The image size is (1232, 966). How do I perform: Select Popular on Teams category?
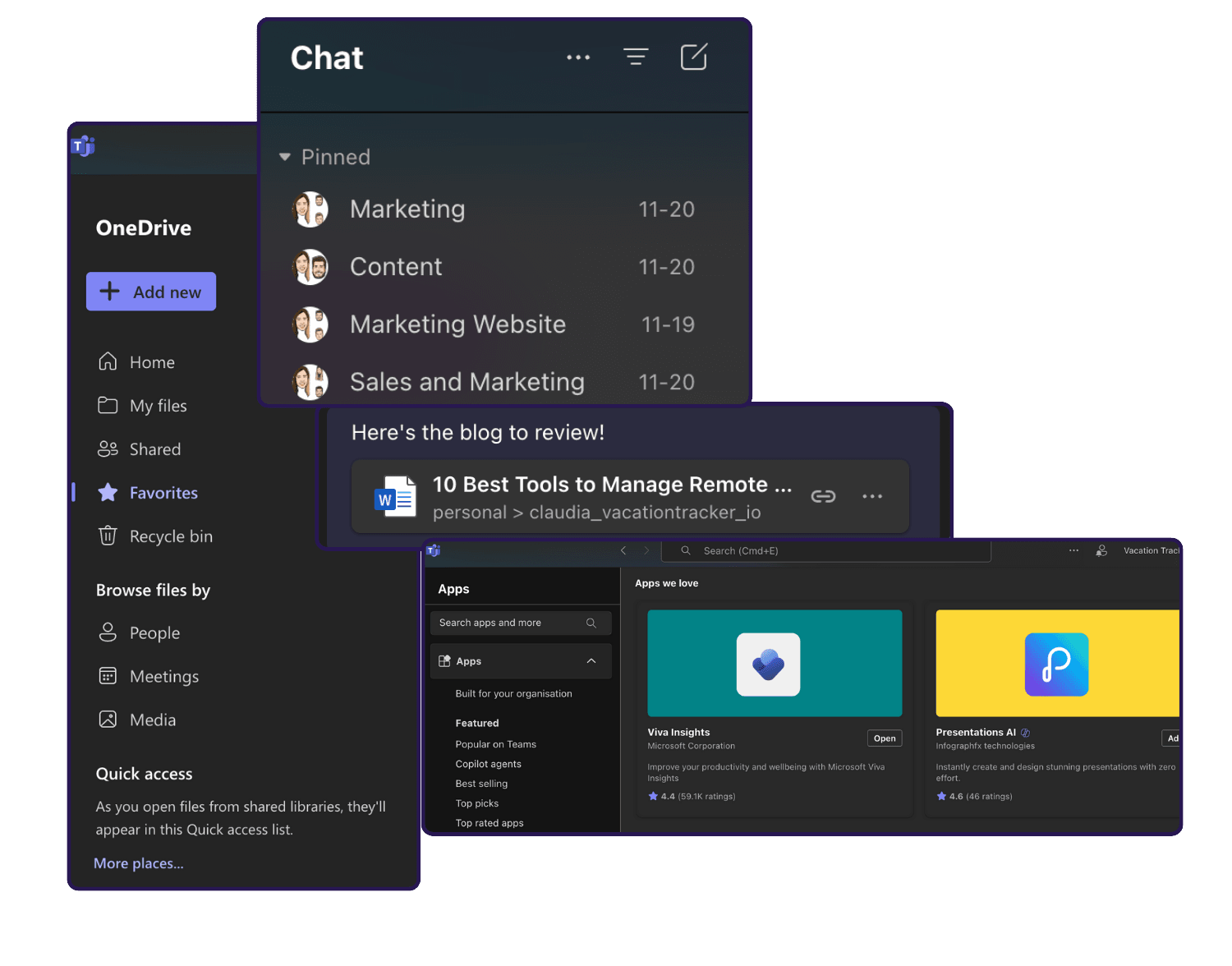click(496, 744)
